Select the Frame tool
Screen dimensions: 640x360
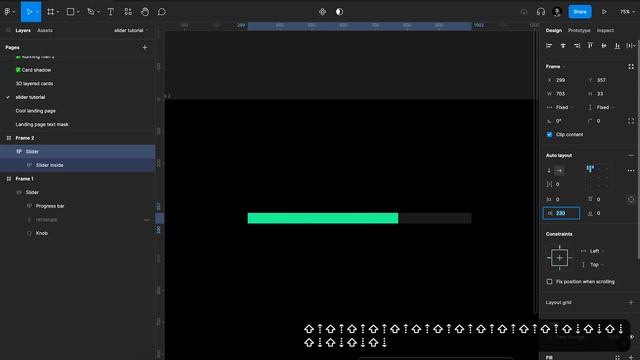tap(50, 12)
